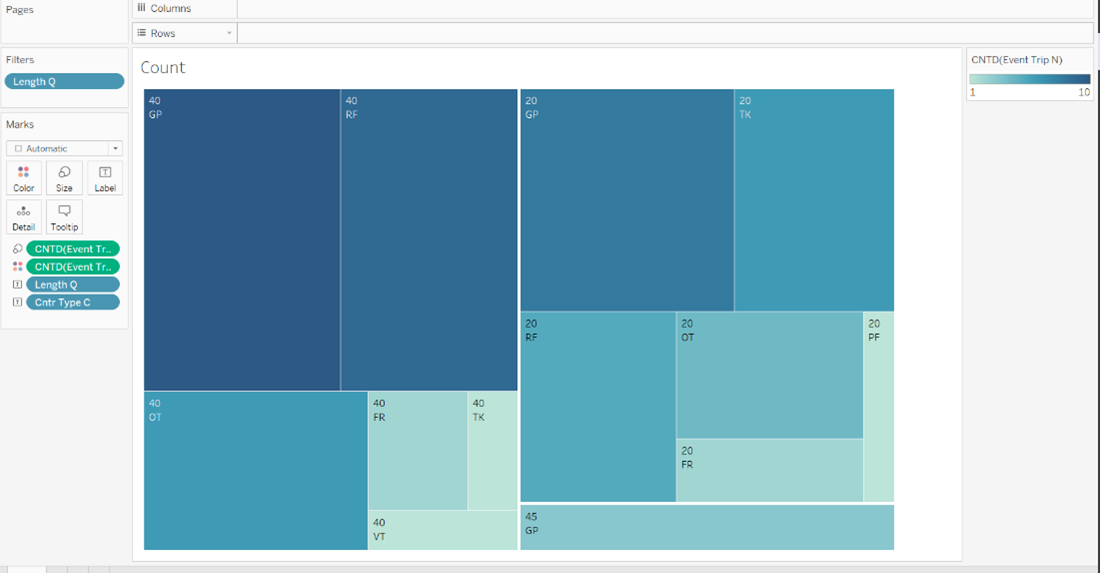The image size is (1100, 573).
Task: Select the Length Q pill in Filters
Action: click(64, 82)
